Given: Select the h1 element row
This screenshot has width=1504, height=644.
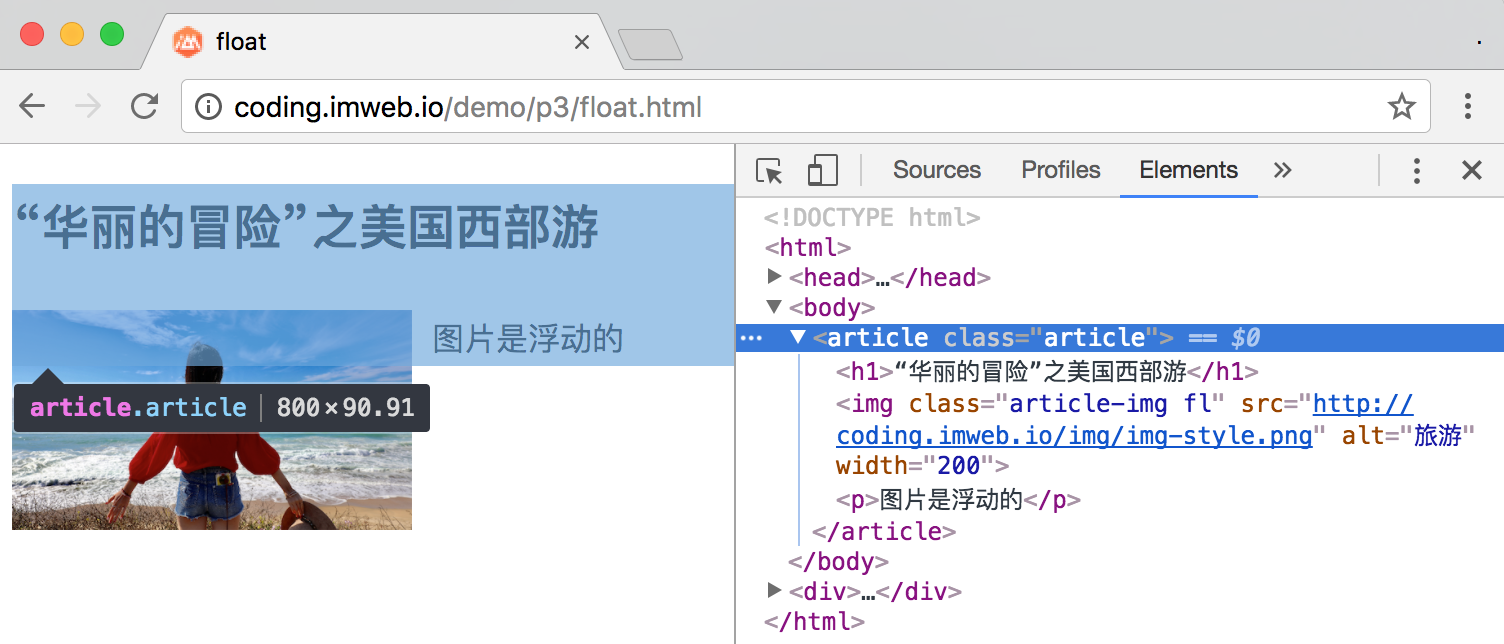Looking at the screenshot, I should (x=1047, y=372).
